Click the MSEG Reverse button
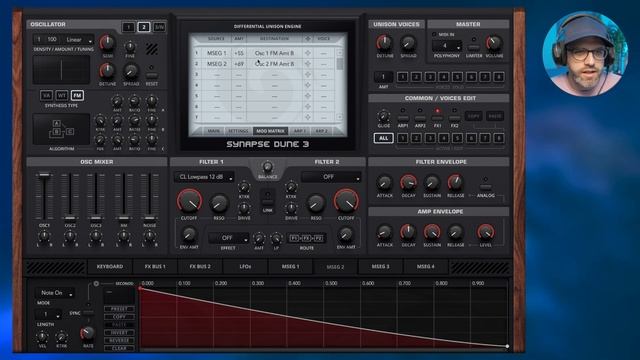This screenshot has width=640, height=360. click(x=119, y=340)
